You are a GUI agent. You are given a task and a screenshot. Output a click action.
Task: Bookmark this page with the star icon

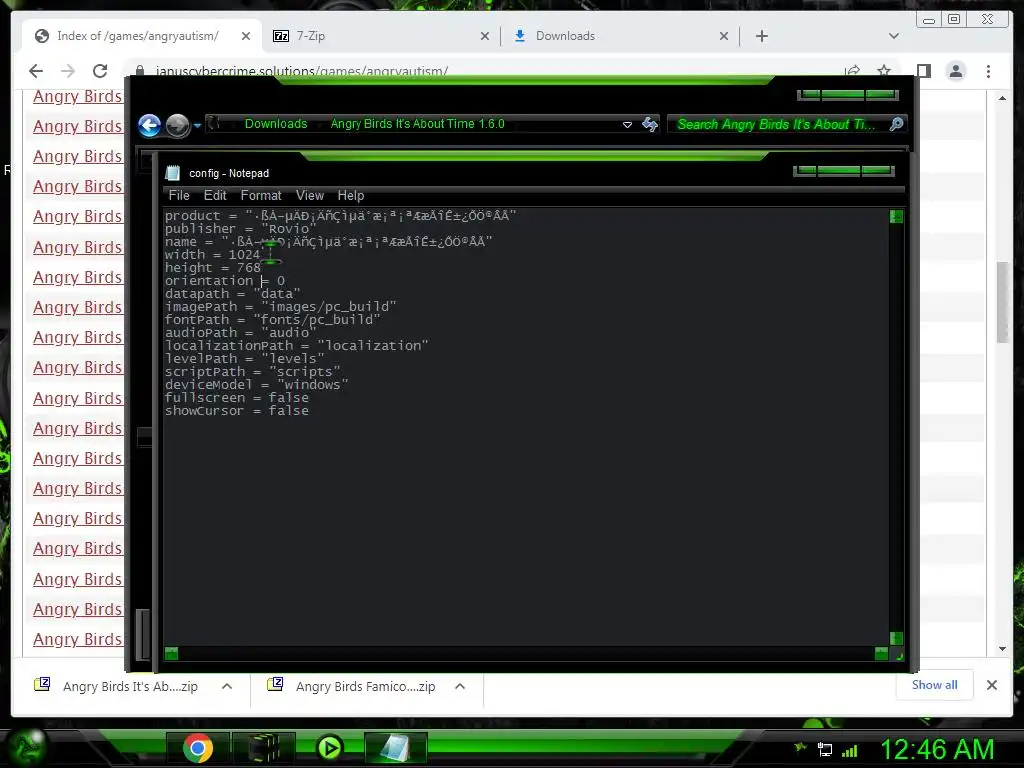point(884,71)
